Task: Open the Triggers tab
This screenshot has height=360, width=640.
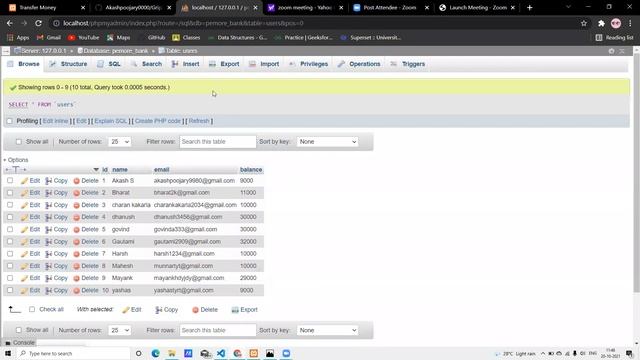Action: (408, 64)
